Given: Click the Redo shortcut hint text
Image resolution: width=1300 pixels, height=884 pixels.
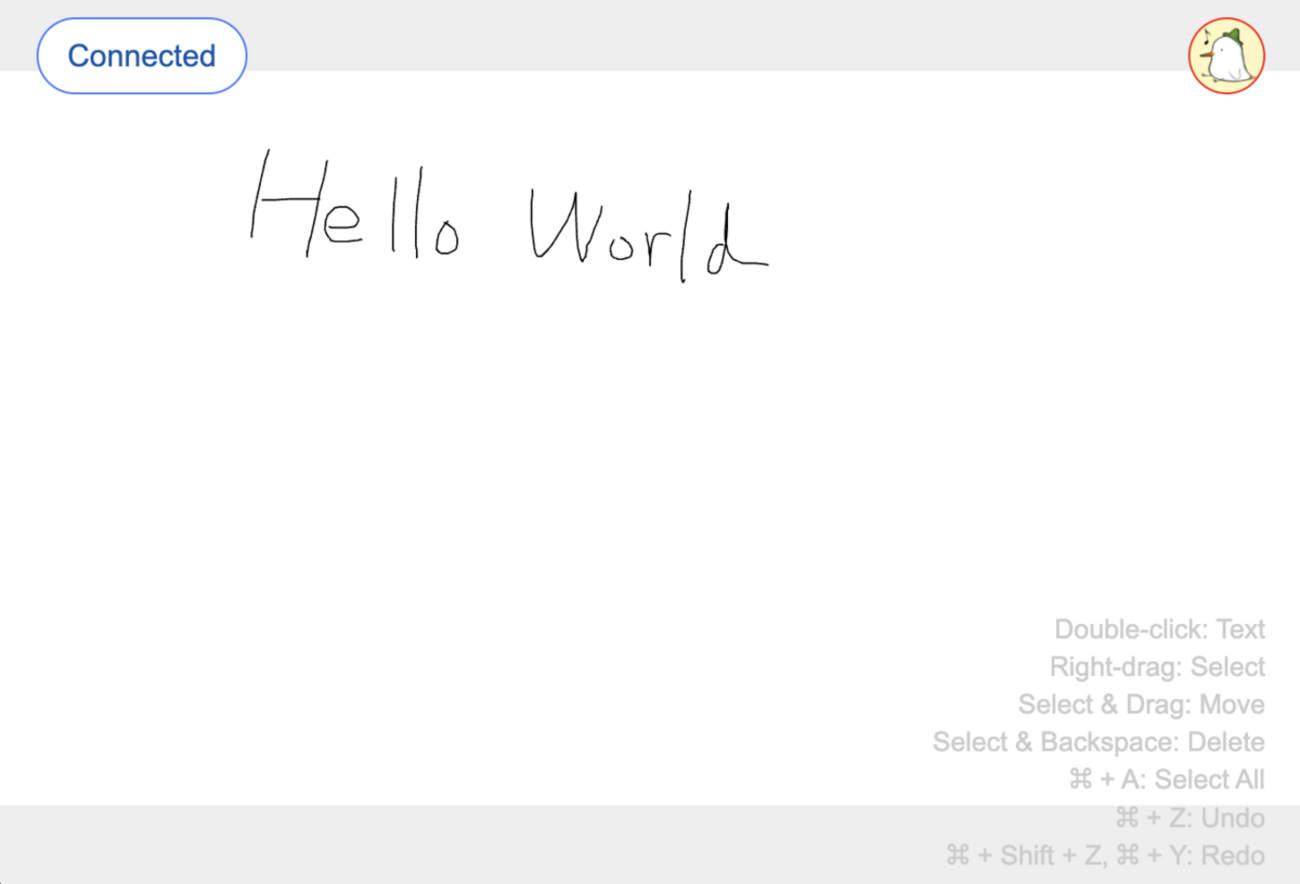Looking at the screenshot, I should [x=1105, y=856].
